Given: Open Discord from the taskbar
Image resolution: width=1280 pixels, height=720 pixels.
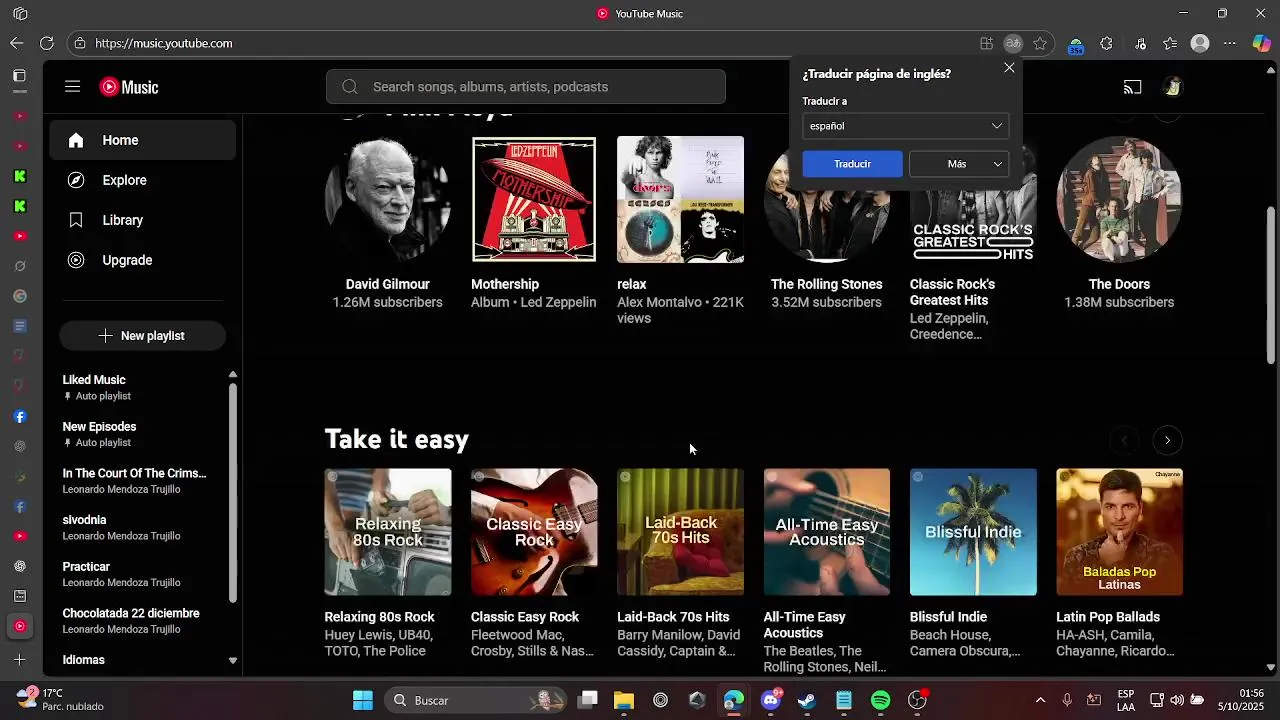Looking at the screenshot, I should pyautogui.click(x=770, y=700).
